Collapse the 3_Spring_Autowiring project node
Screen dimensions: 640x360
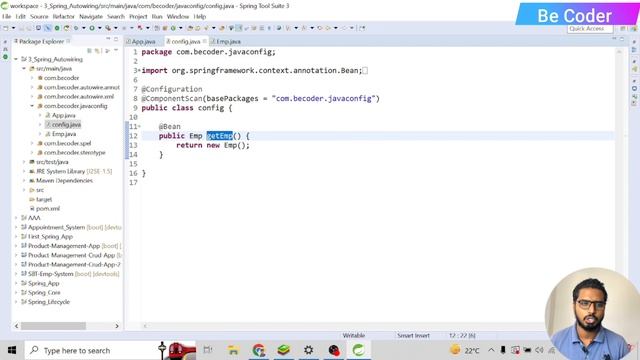point(16,59)
